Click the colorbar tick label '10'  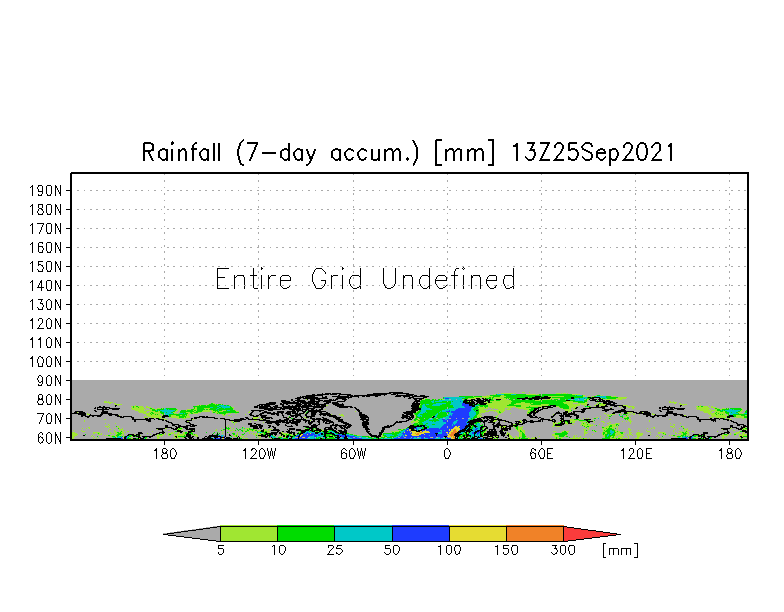click(x=278, y=550)
